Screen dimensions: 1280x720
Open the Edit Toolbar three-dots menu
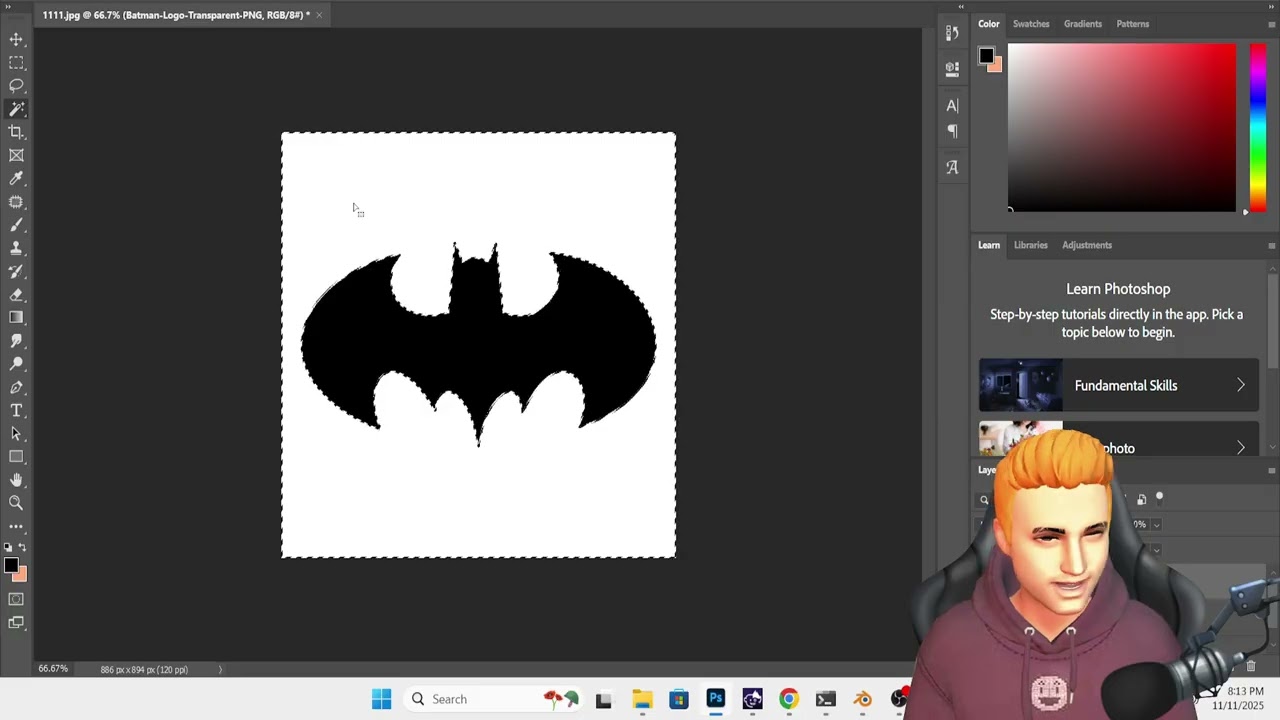click(x=16, y=526)
